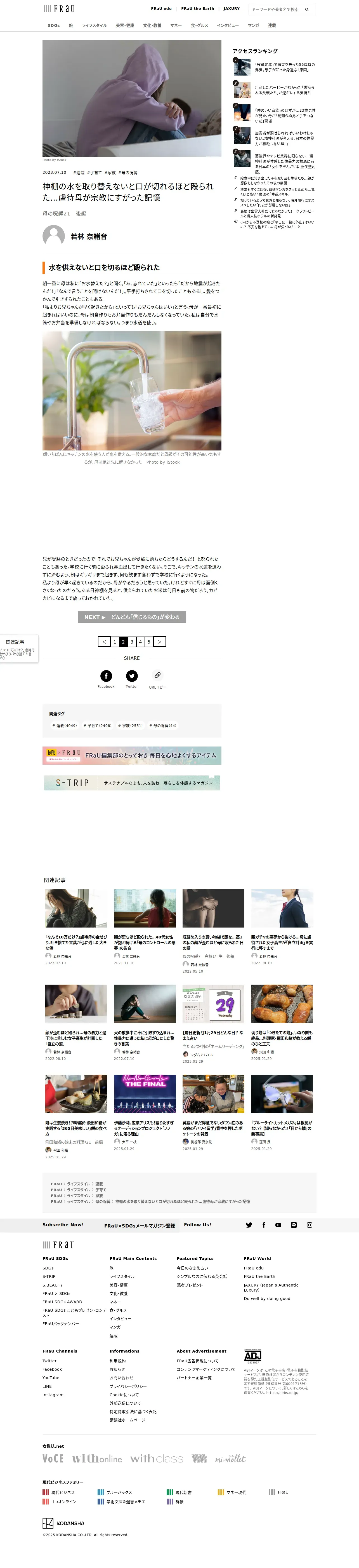Open rank 1 access ranking thumbnail

point(242,66)
